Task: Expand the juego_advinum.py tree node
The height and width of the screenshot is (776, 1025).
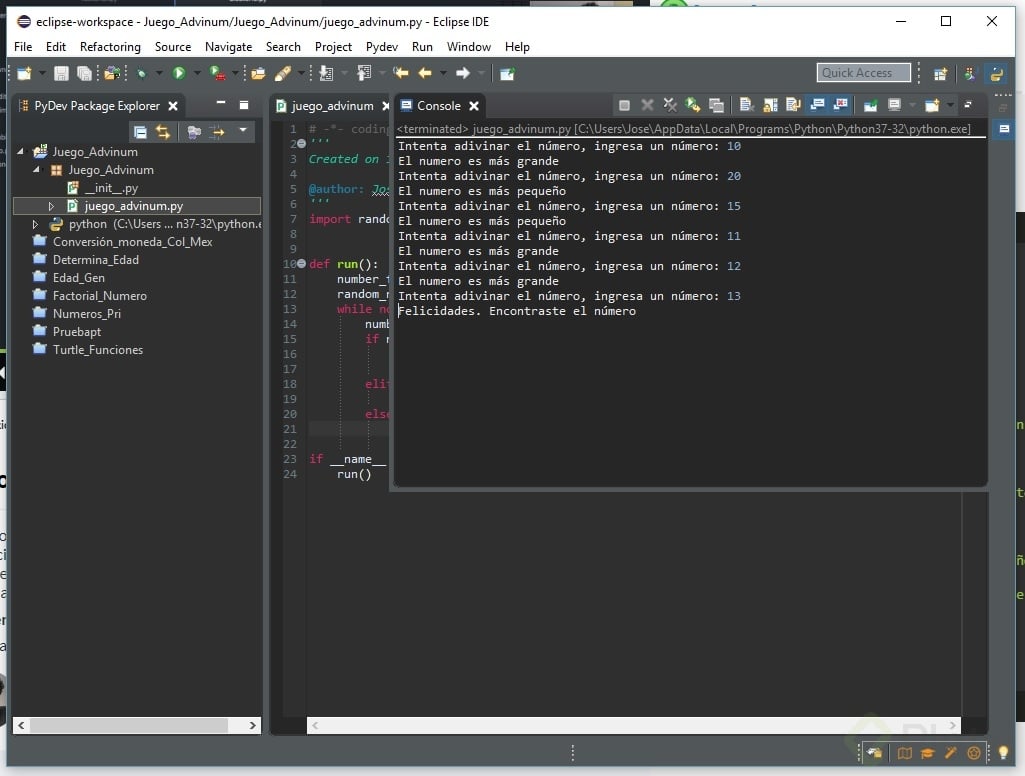Action: point(52,206)
